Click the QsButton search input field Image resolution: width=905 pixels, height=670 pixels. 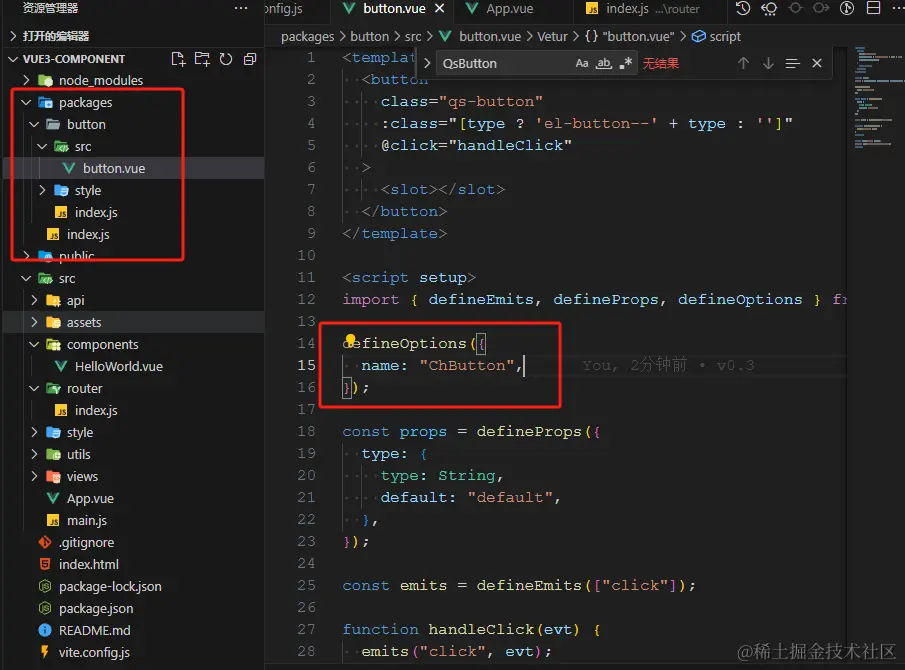tap(505, 63)
